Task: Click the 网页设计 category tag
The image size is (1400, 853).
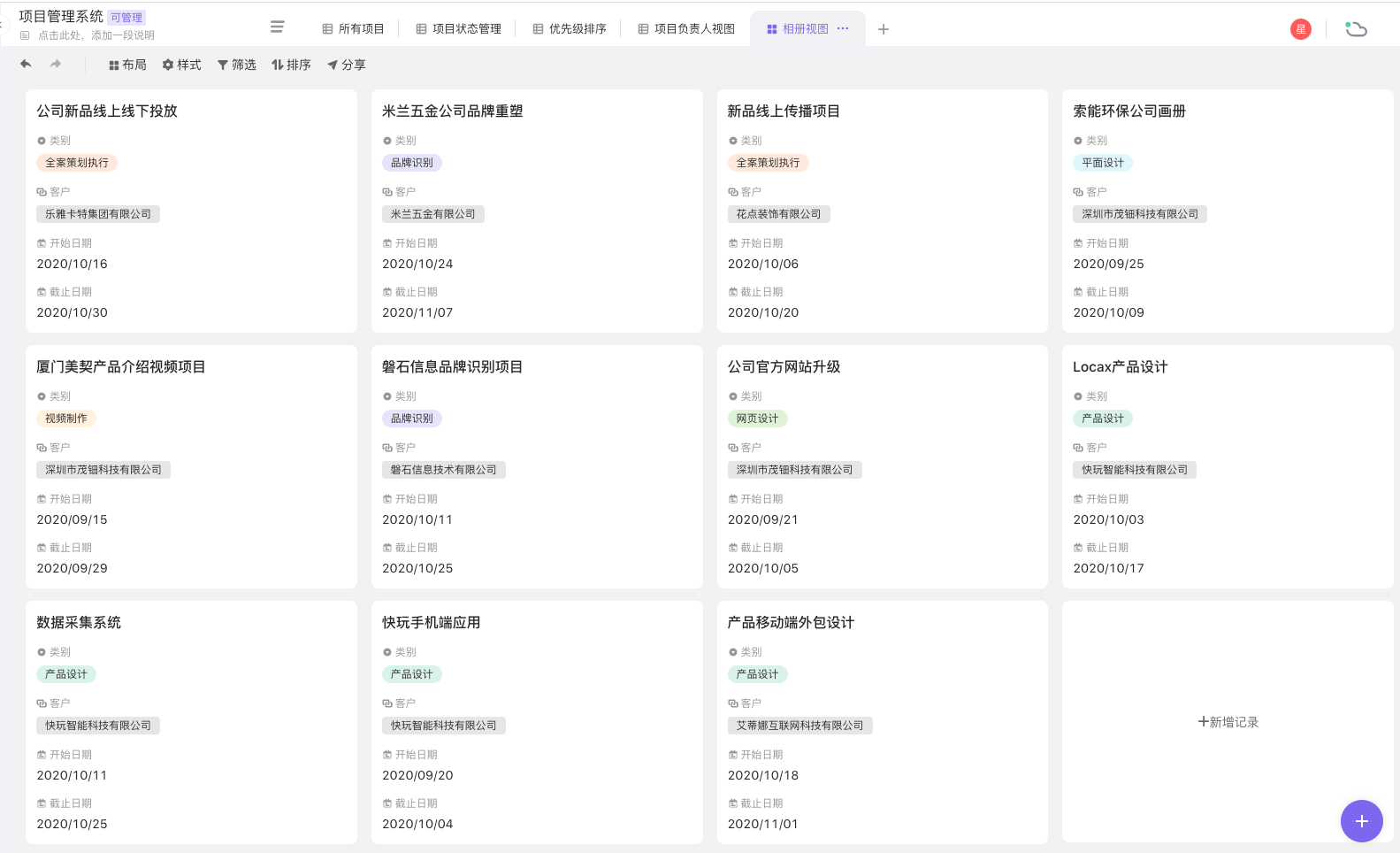Action: pos(758,419)
